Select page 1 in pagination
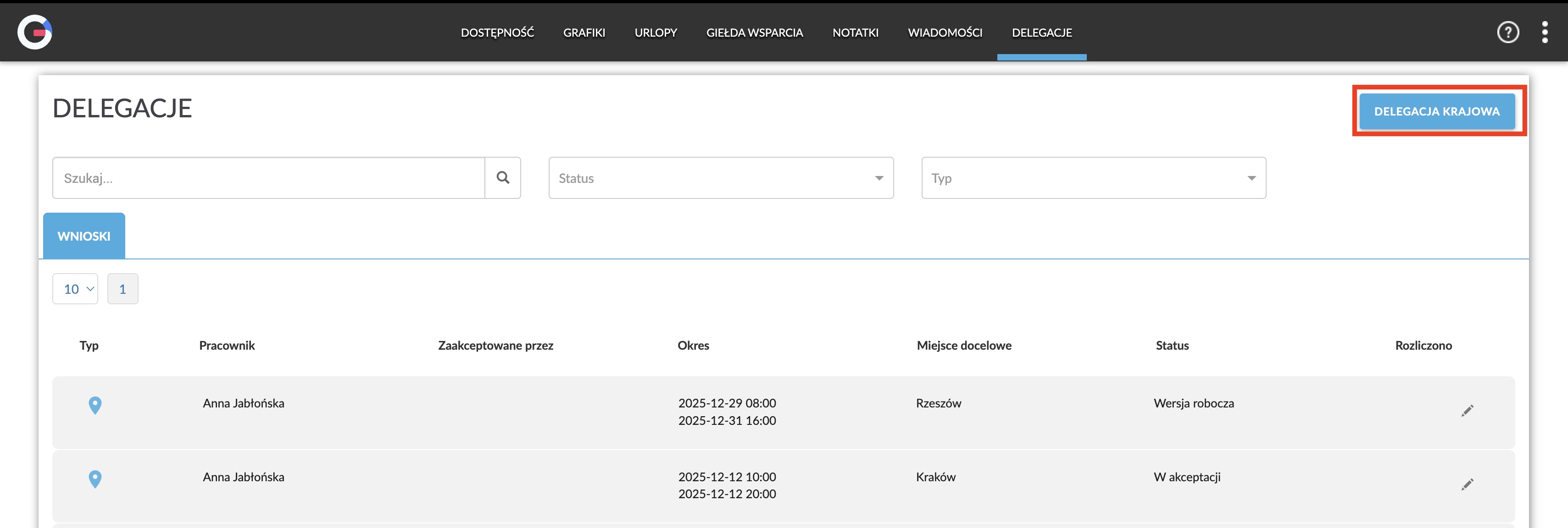The image size is (1568, 528). click(122, 289)
